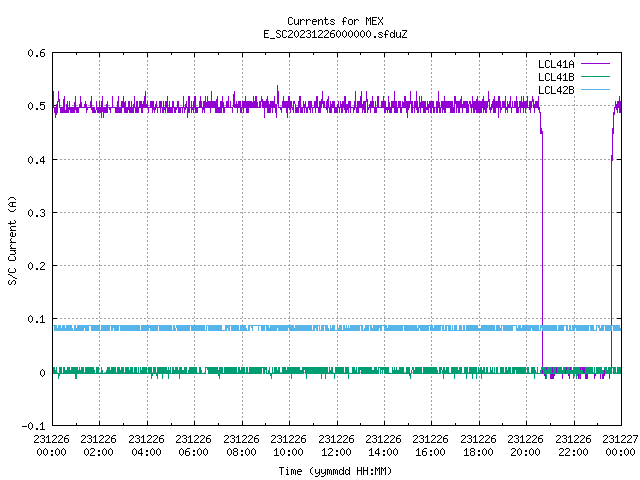Click the y-axis label 'S/C Current (A)'
Viewport: 640px width, 480px height.
click(x=12, y=241)
